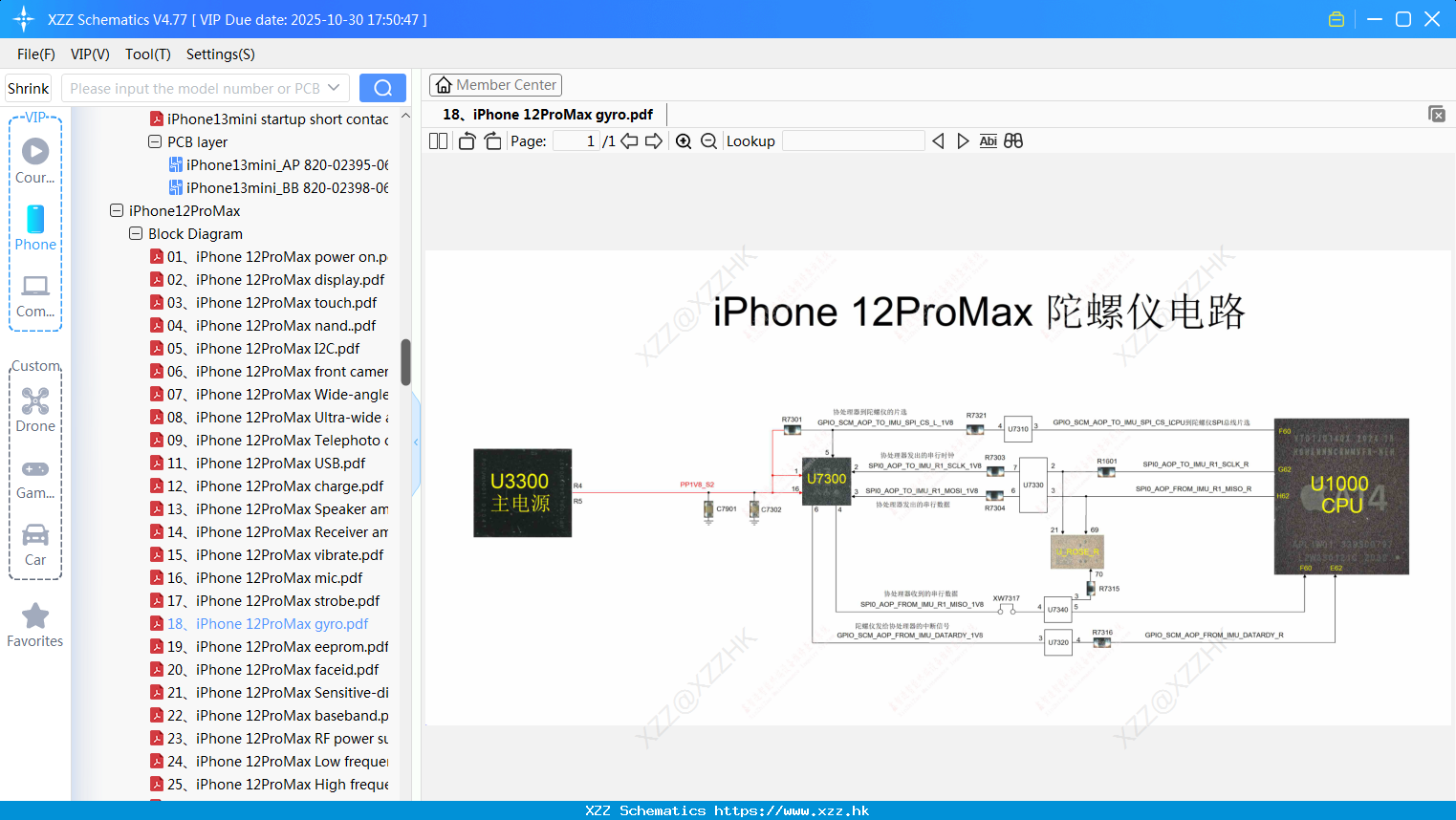
Task: Go to next page arrow
Action: 654,141
